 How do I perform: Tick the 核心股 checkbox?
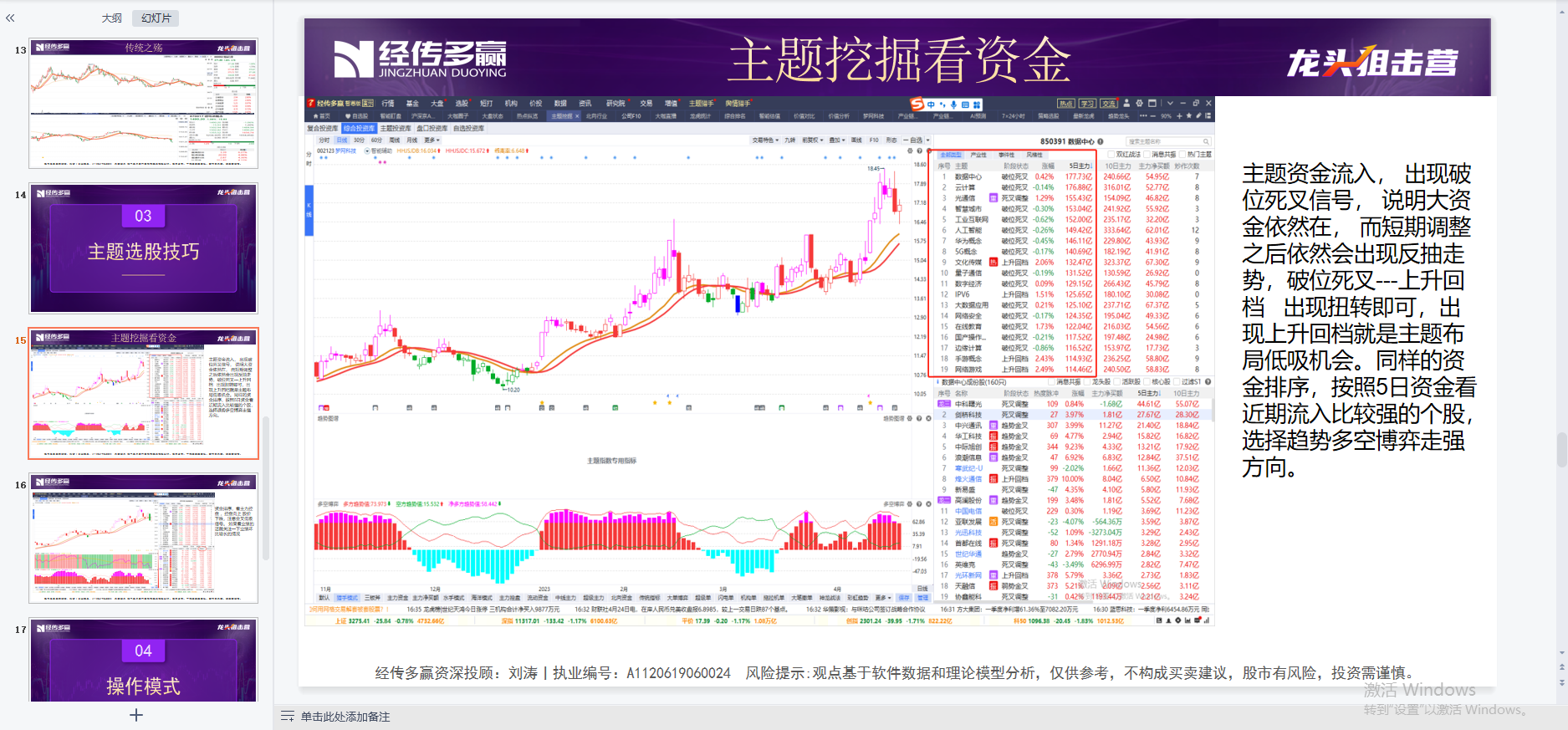pos(1147,382)
